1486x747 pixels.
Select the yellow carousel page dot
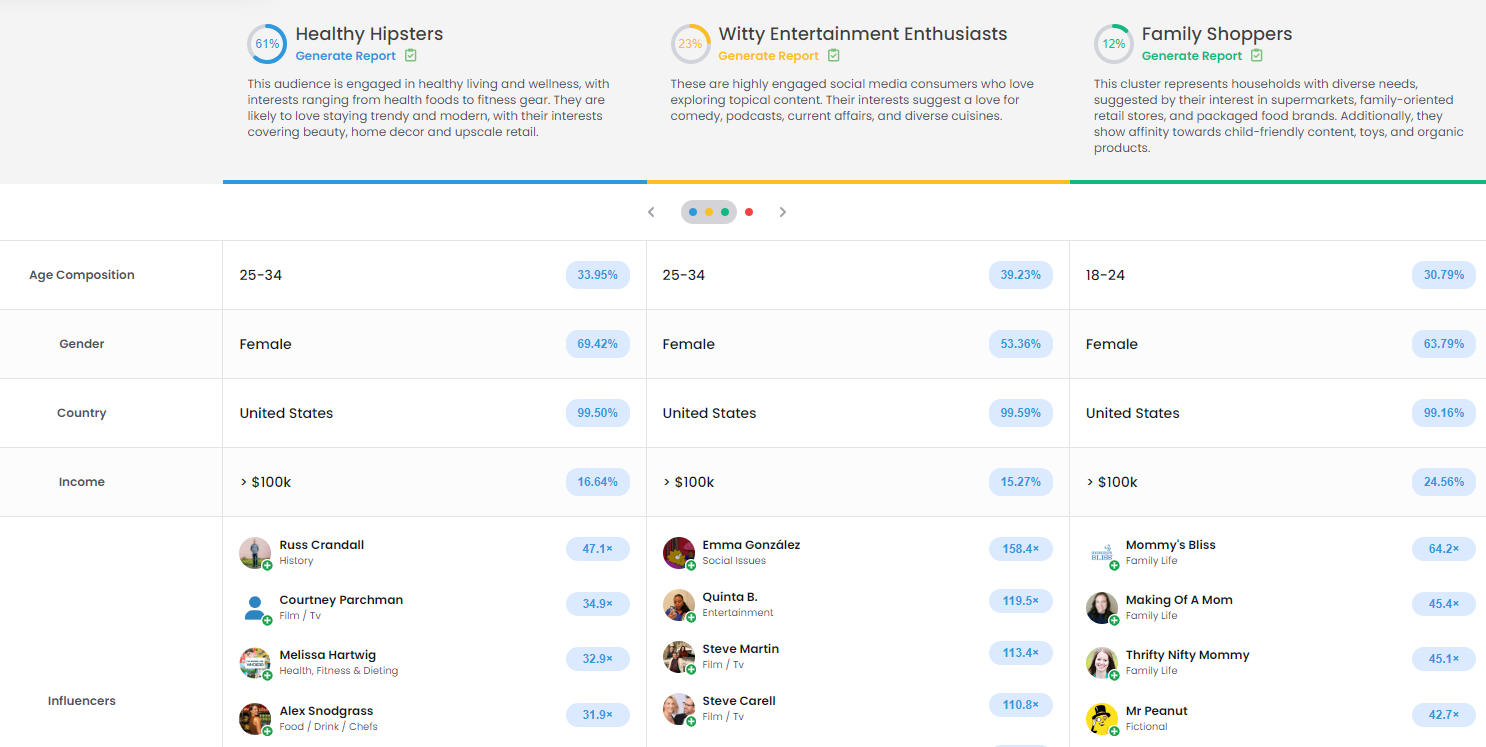709,212
